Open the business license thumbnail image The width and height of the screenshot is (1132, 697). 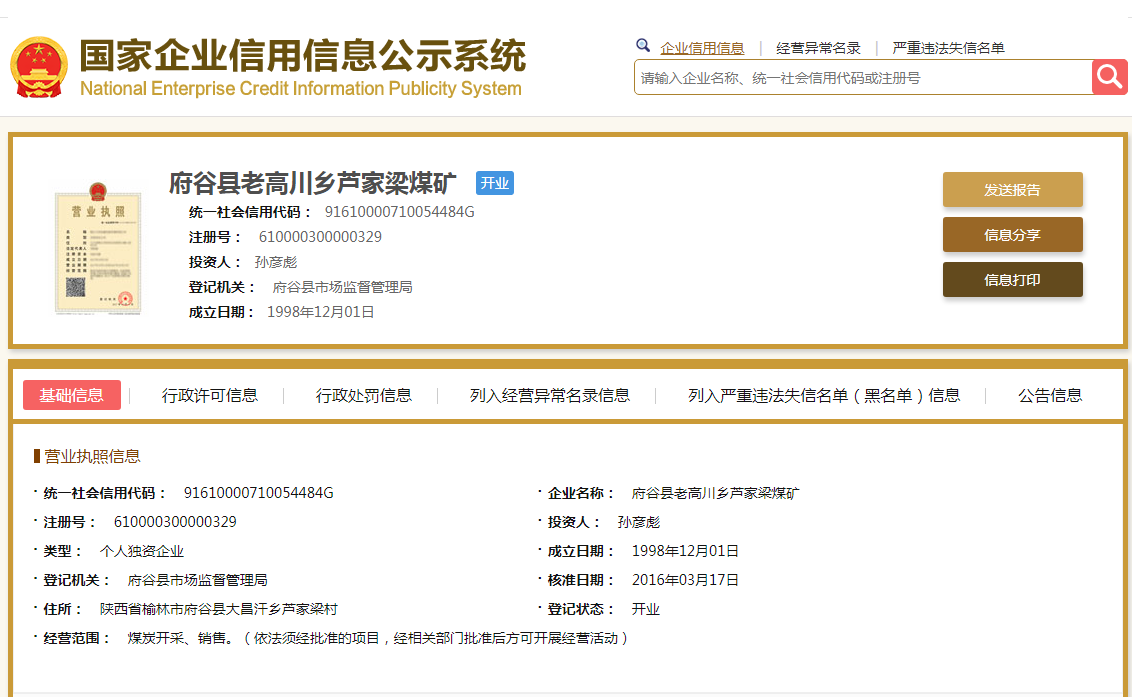97,247
